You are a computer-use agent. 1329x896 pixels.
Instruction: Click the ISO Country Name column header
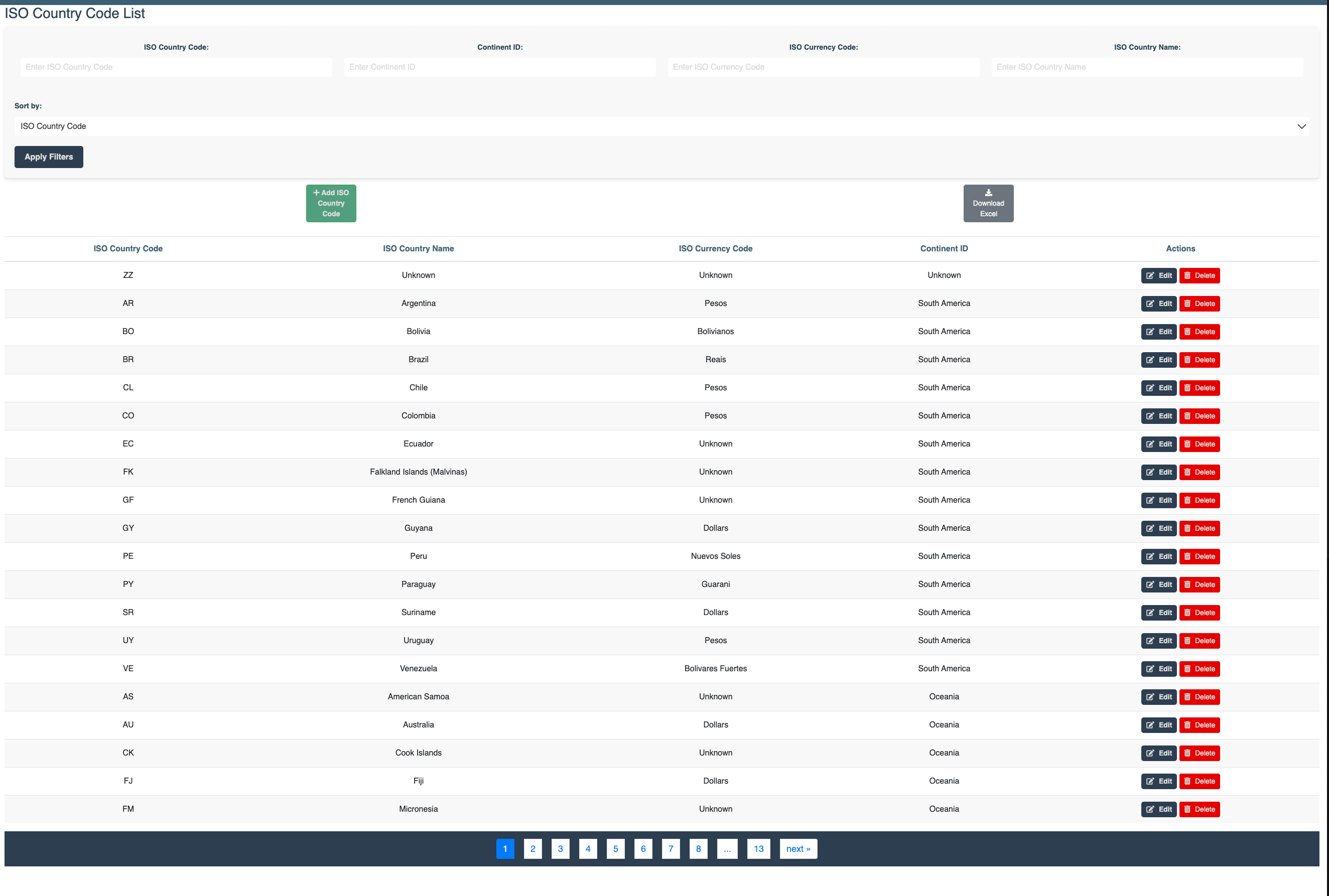(x=419, y=248)
